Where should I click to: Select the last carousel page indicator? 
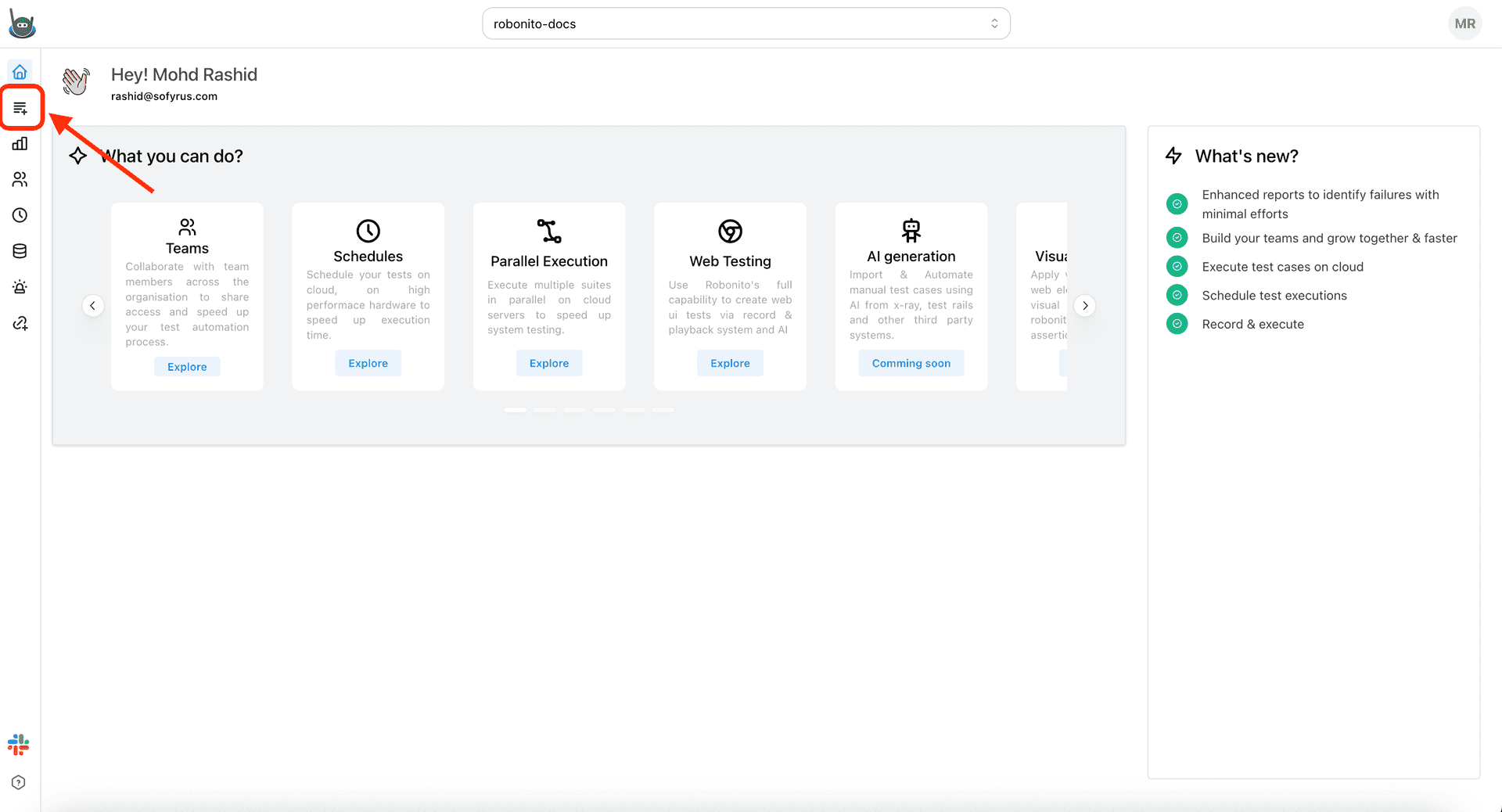tap(663, 410)
